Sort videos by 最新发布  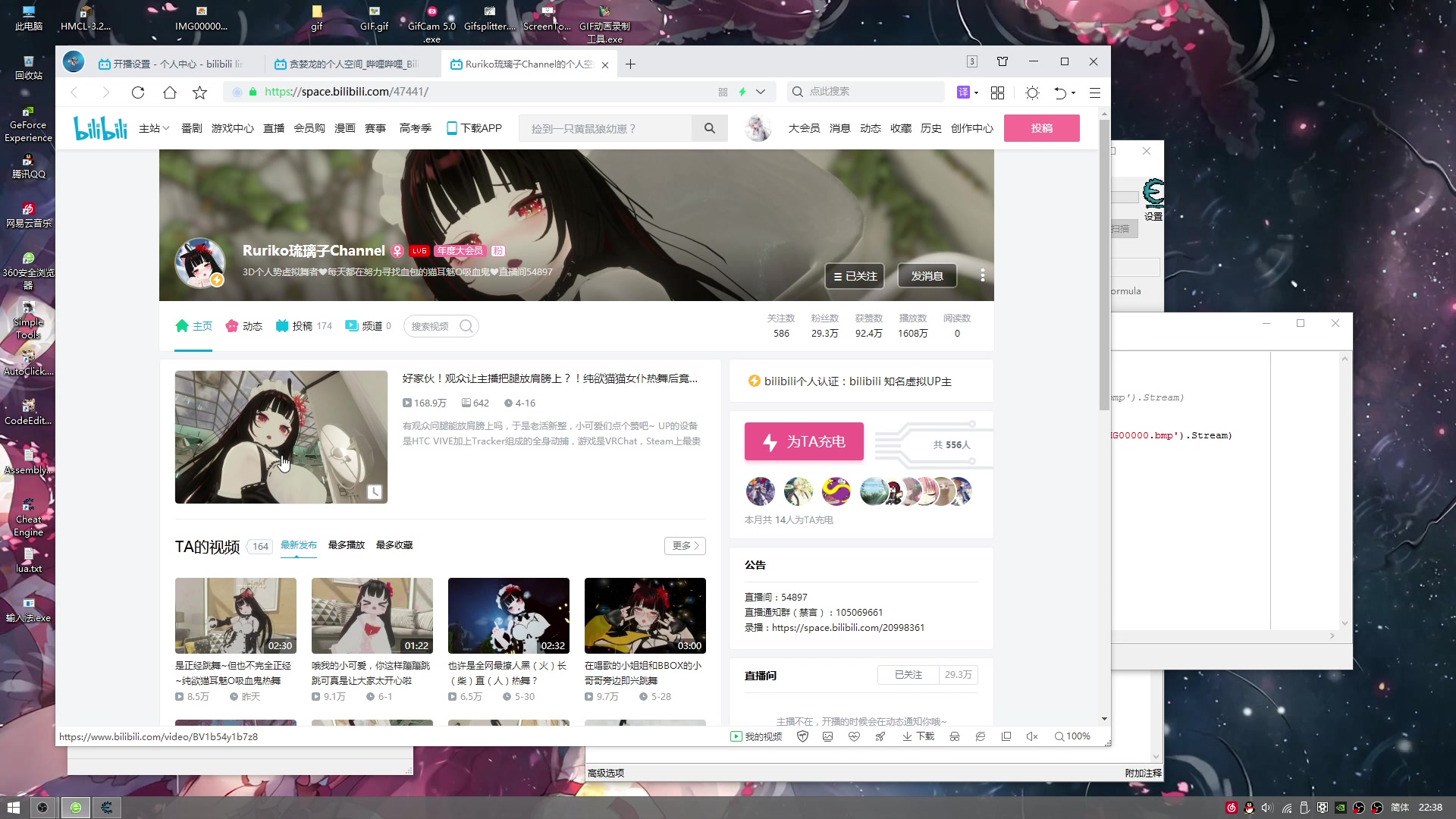click(299, 545)
